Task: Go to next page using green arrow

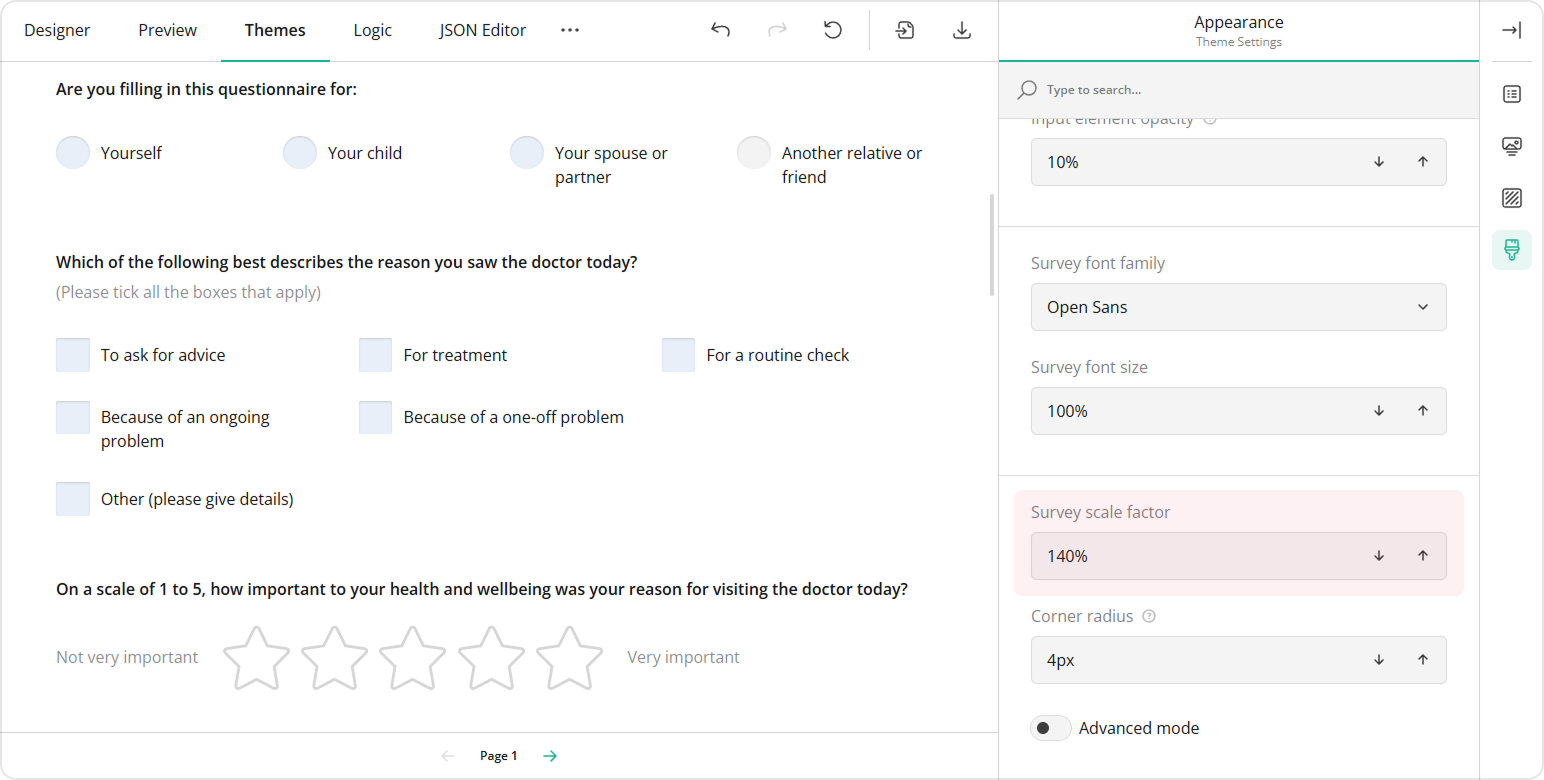Action: tap(550, 756)
